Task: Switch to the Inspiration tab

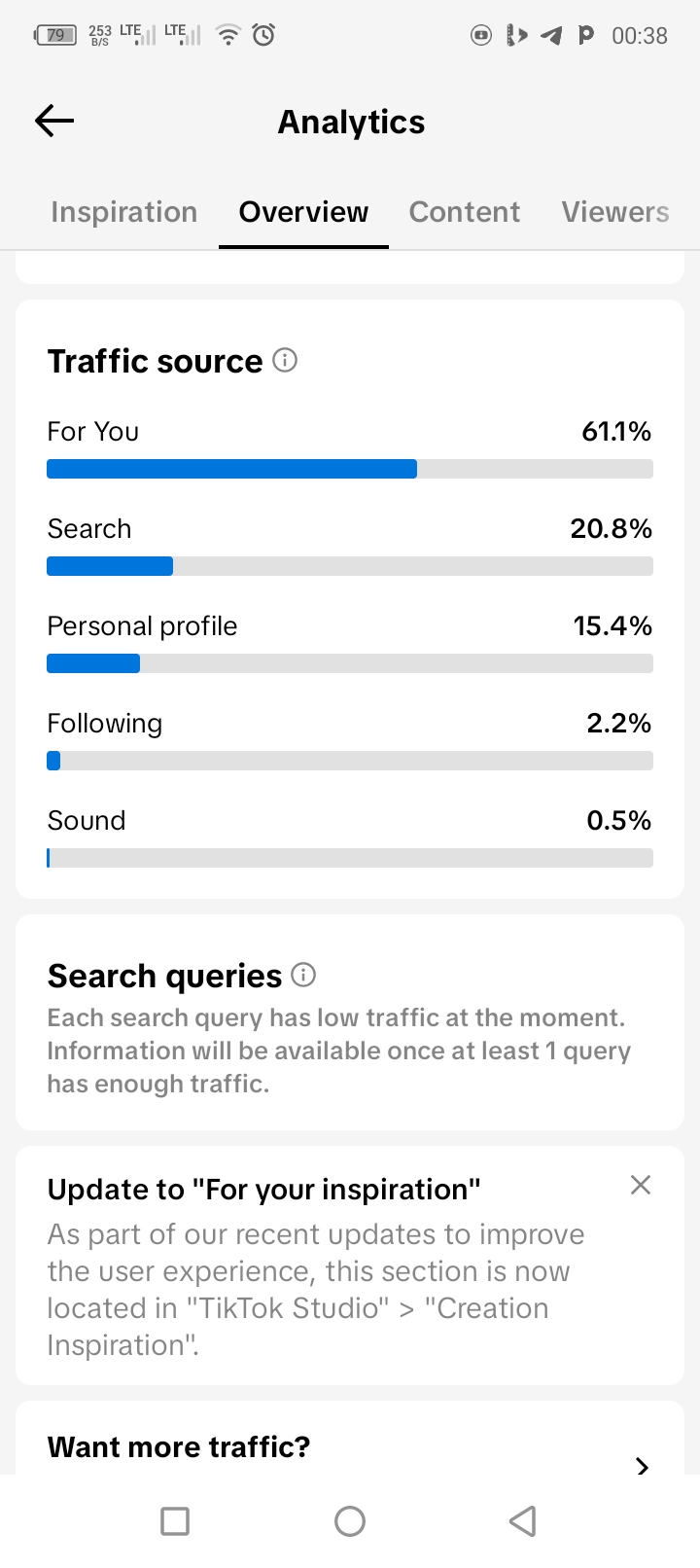Action: tap(124, 212)
